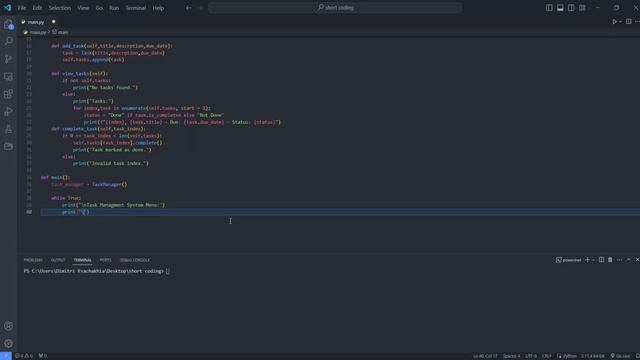The image size is (640, 360).
Task: Close the terminal panel
Action: coord(637,260)
